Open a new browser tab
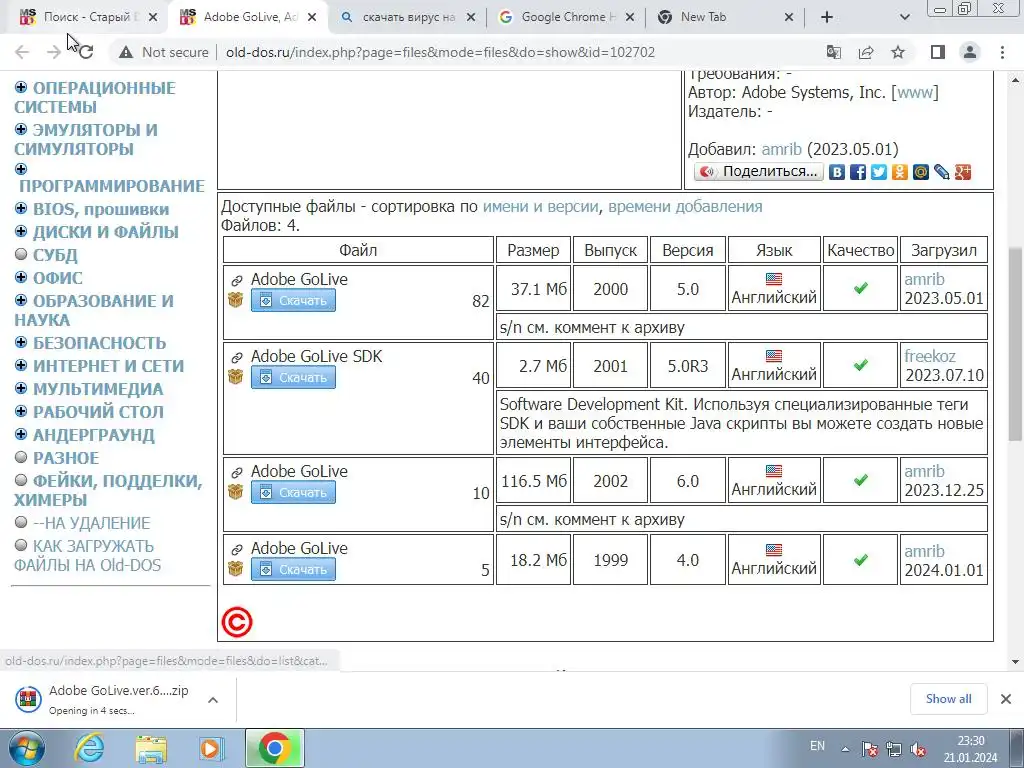This screenshot has width=1024, height=768. 827,17
